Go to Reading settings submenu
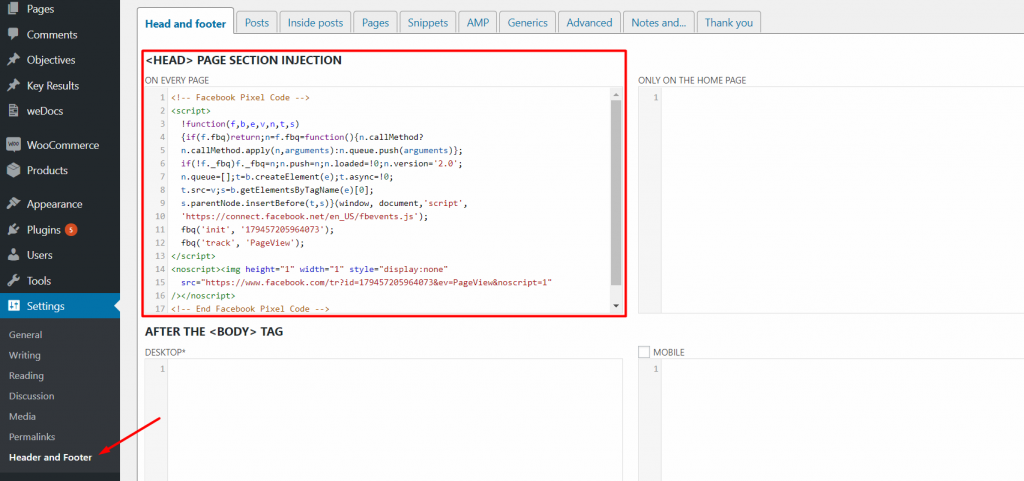This screenshot has height=481, width=1024. click(x=26, y=375)
